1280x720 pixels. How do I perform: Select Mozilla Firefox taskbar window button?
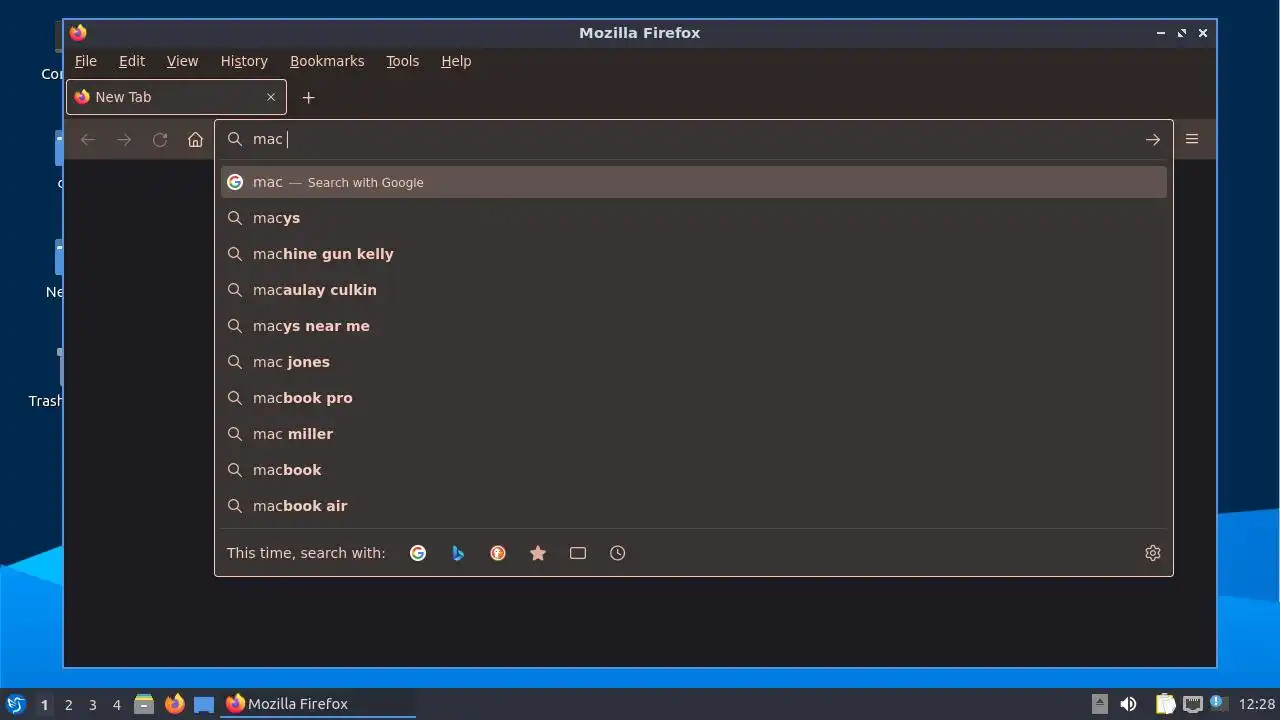pos(318,704)
